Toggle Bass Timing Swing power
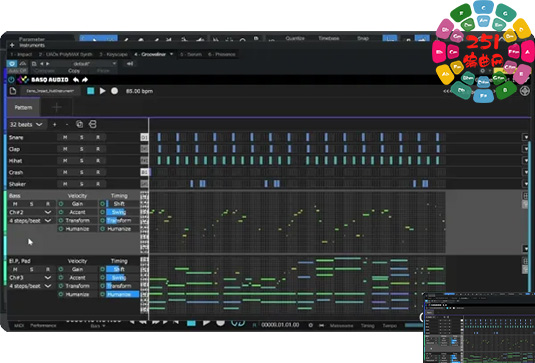Image resolution: width=535 pixels, height=363 pixels. point(102,212)
